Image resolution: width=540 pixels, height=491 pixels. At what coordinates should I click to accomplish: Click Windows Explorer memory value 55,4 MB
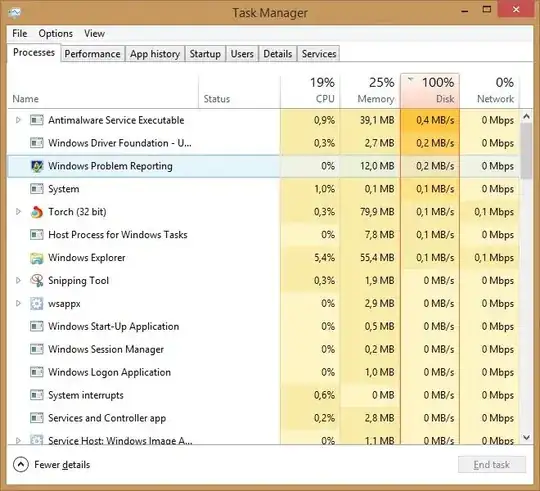(377, 258)
